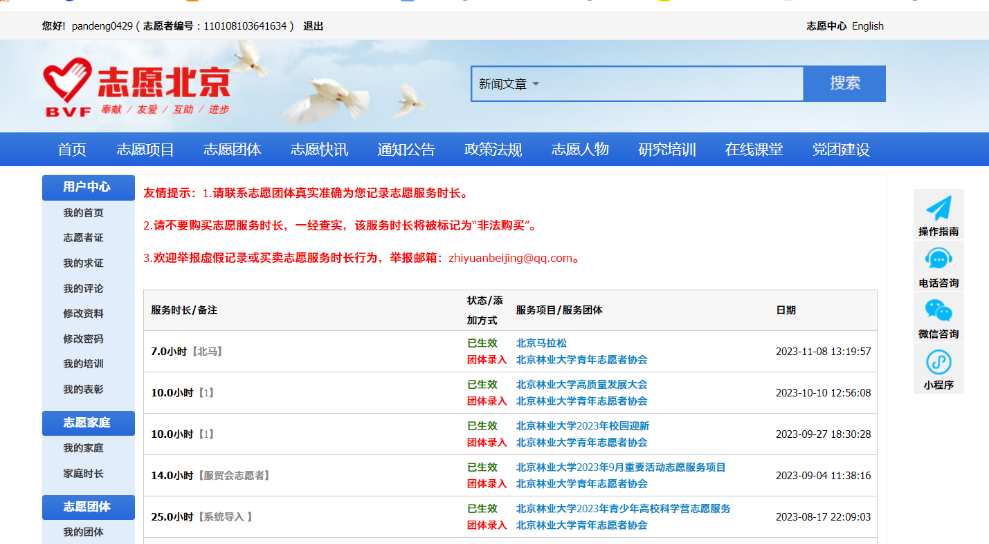Click the 日期 column header
Image resolution: width=989 pixels, height=544 pixels.
[x=786, y=310]
